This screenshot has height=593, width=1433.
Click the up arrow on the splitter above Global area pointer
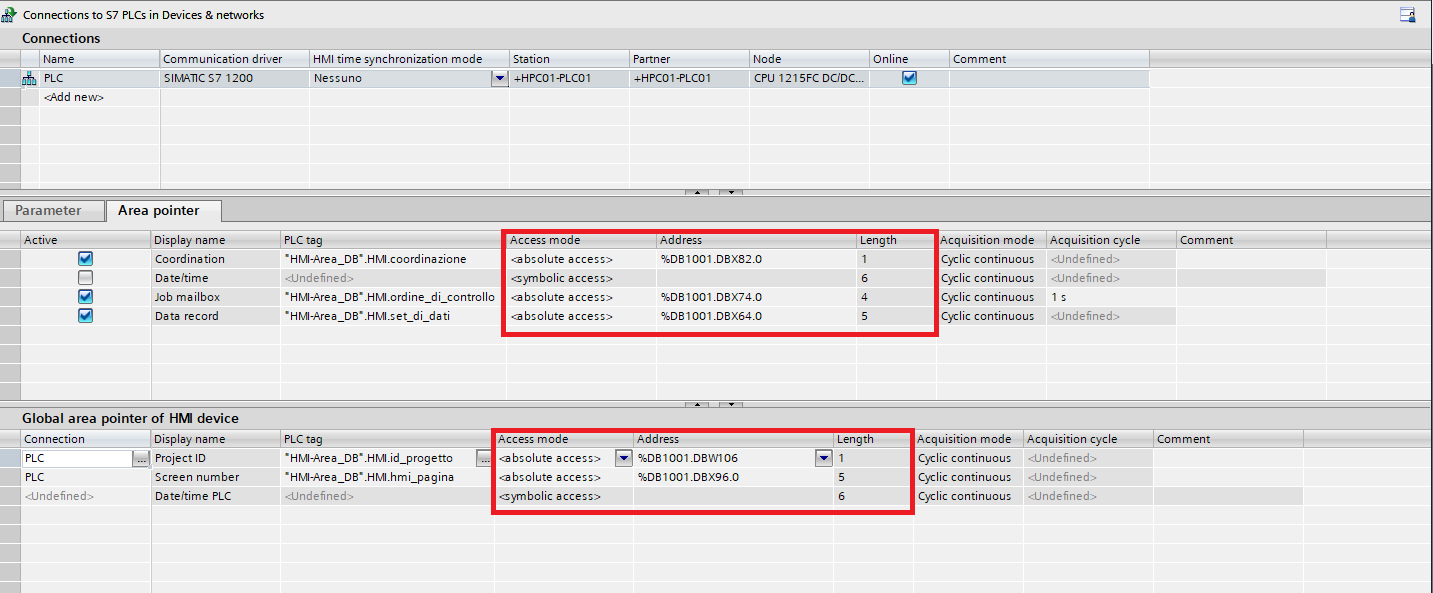(x=696, y=404)
